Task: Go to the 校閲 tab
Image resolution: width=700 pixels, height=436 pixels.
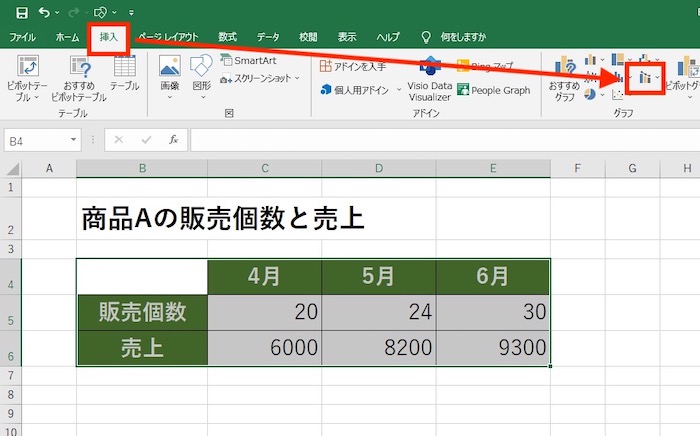Action: [308, 37]
